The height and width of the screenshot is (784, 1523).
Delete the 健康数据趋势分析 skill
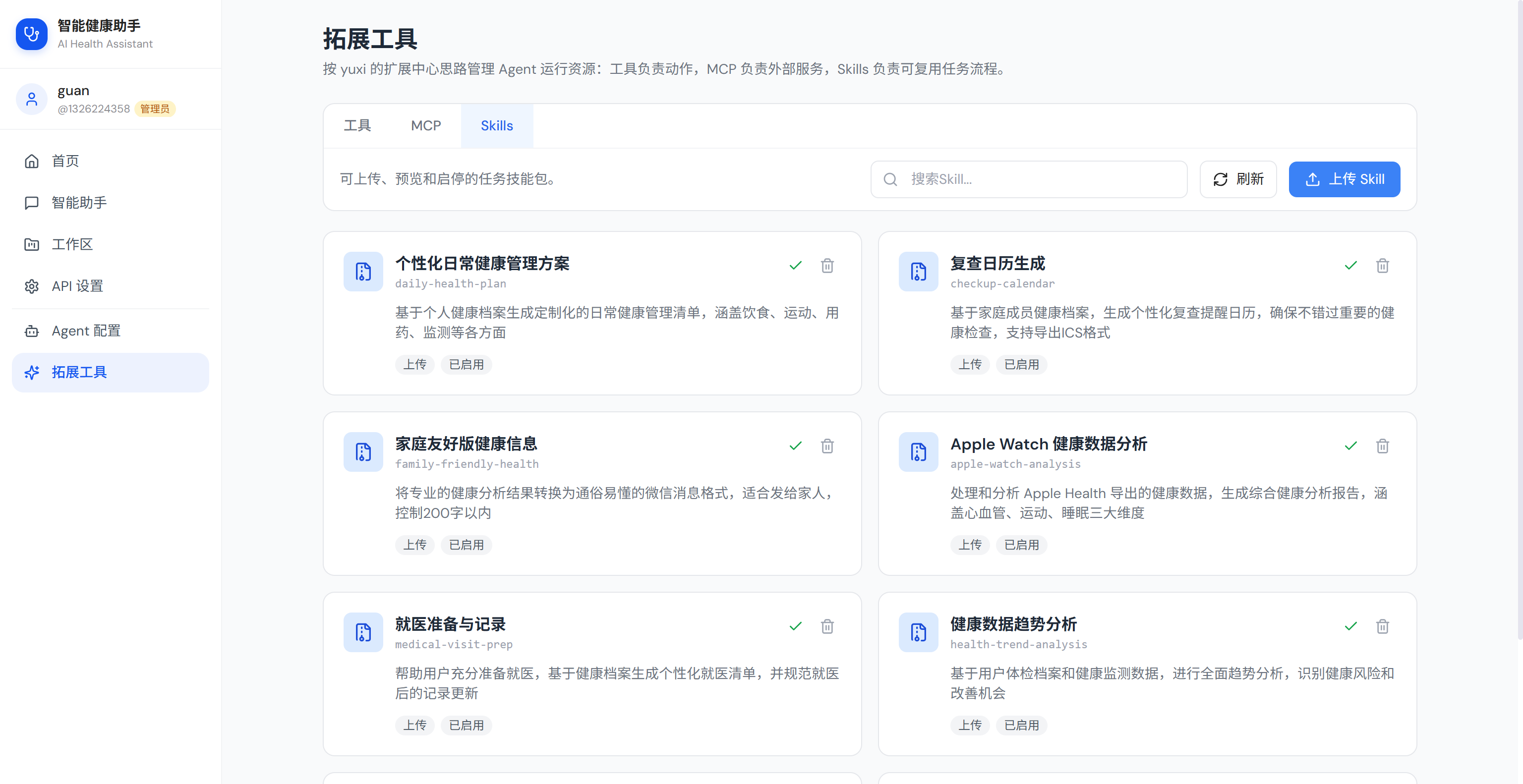tap(1382, 626)
